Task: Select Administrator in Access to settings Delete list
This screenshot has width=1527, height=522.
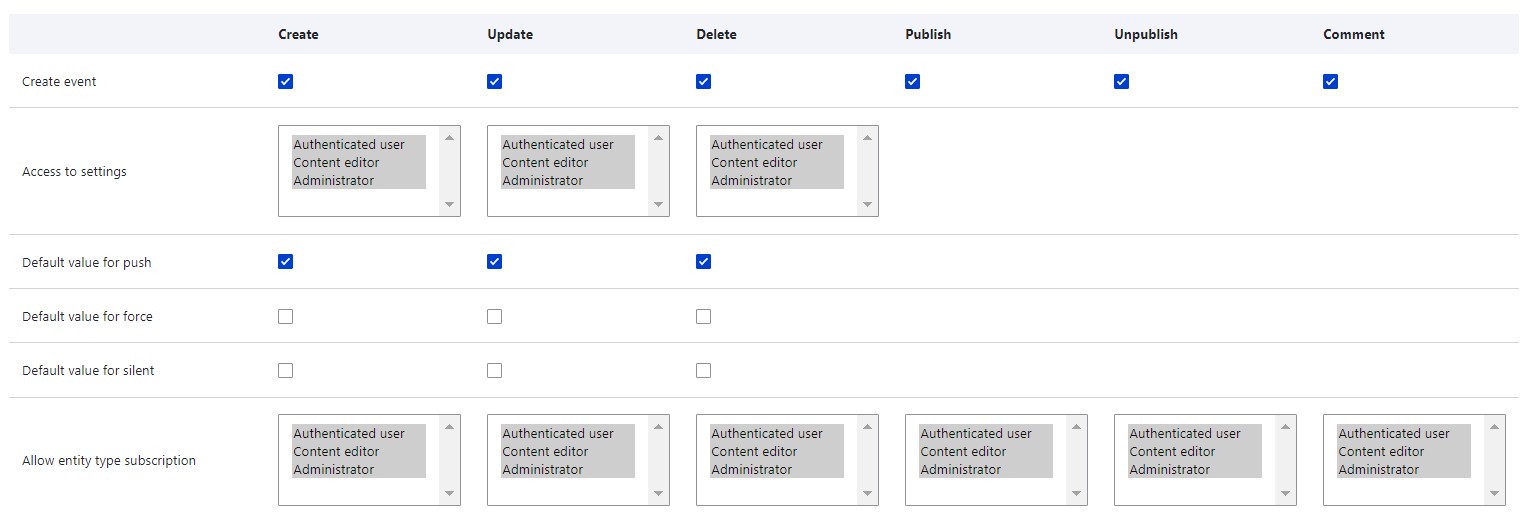Action: [x=752, y=181]
